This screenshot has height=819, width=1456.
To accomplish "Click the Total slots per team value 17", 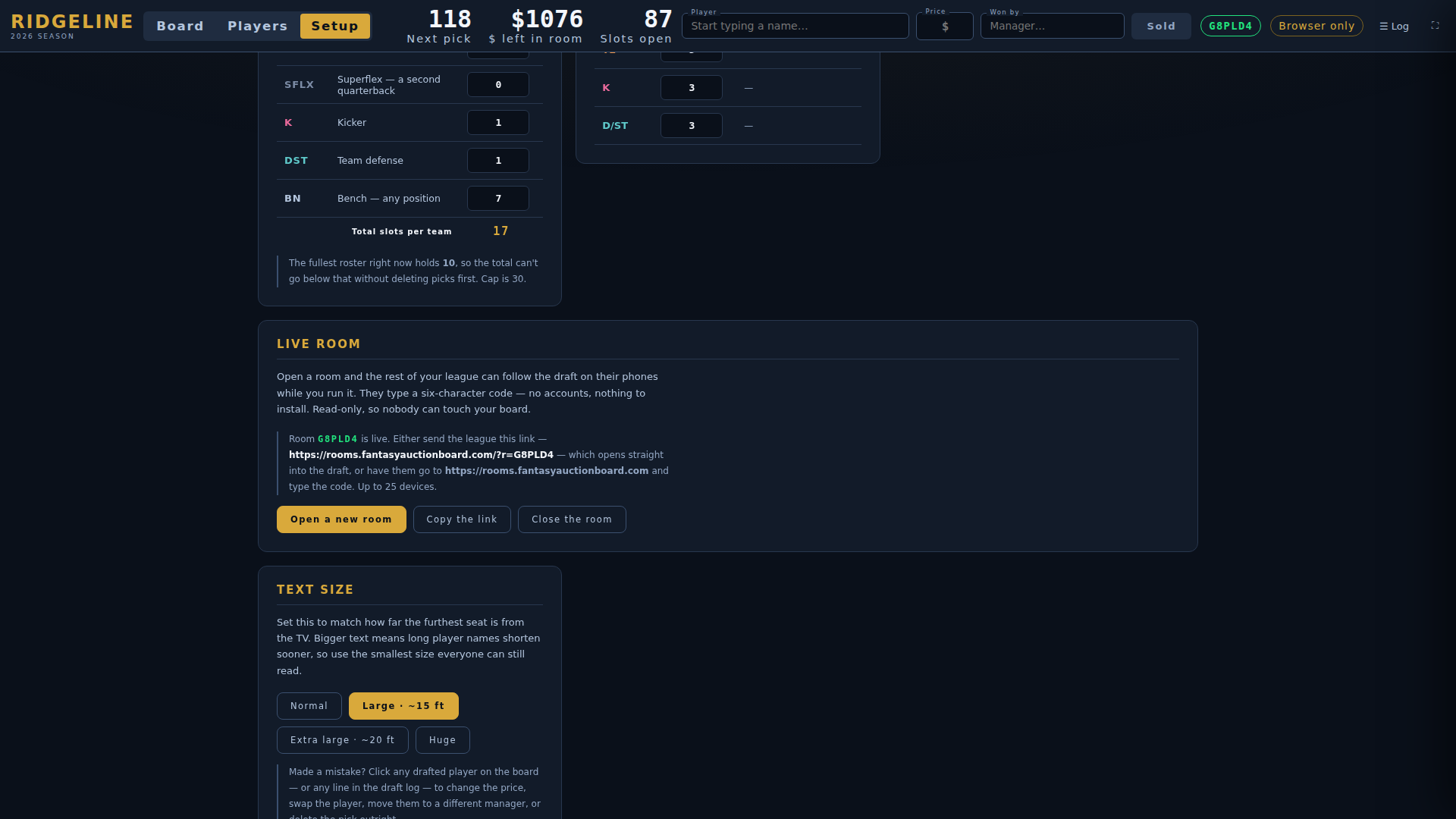I will [500, 231].
